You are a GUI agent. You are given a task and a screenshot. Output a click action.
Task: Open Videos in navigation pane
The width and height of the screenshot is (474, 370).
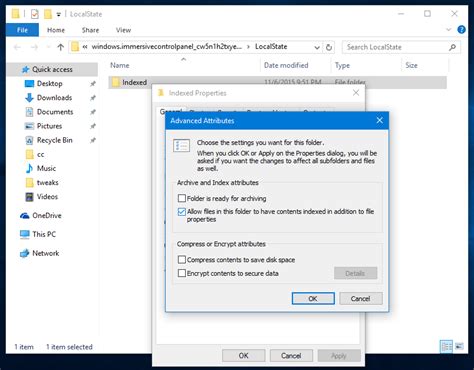click(x=47, y=197)
